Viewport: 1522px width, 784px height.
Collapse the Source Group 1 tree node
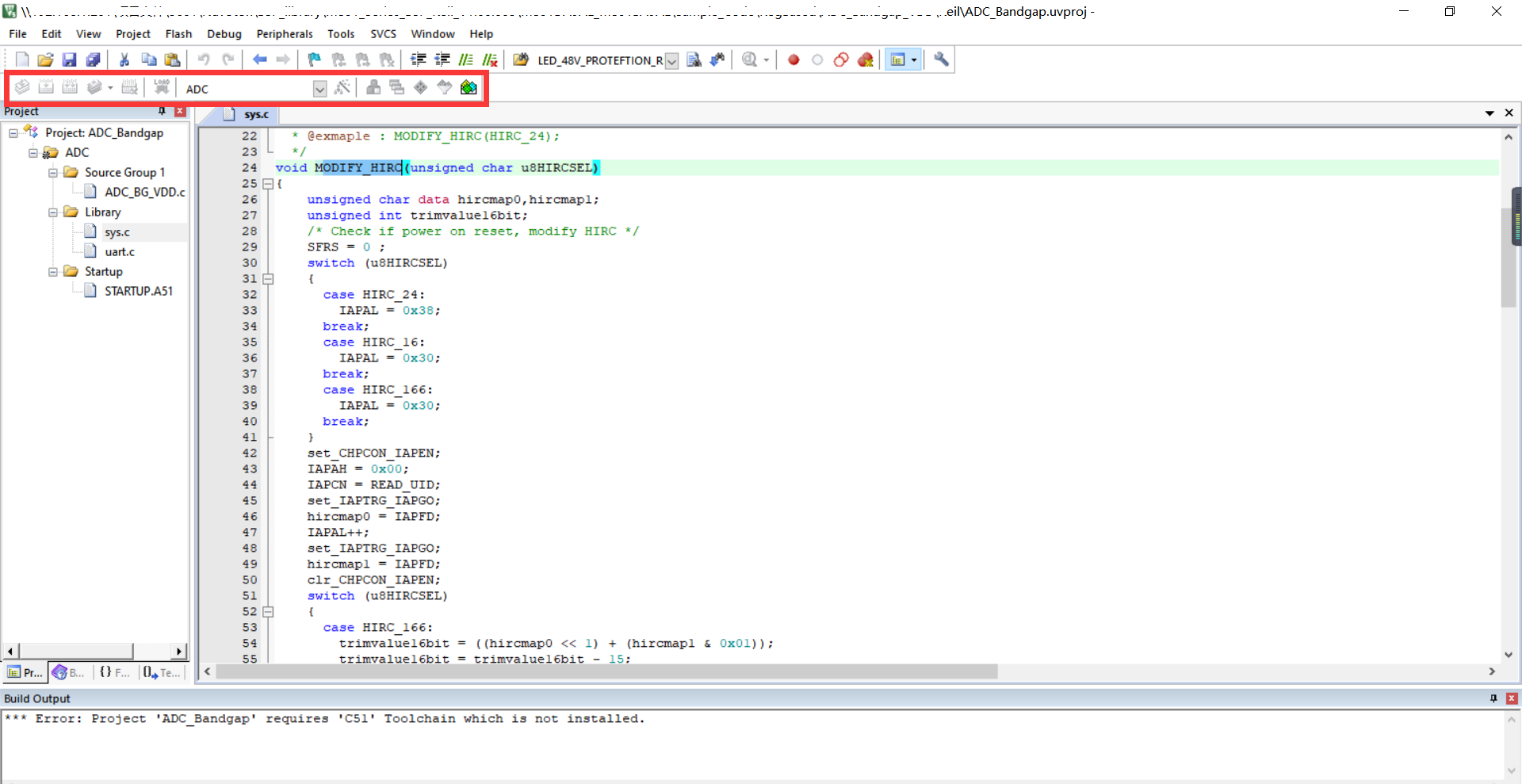[x=53, y=173]
